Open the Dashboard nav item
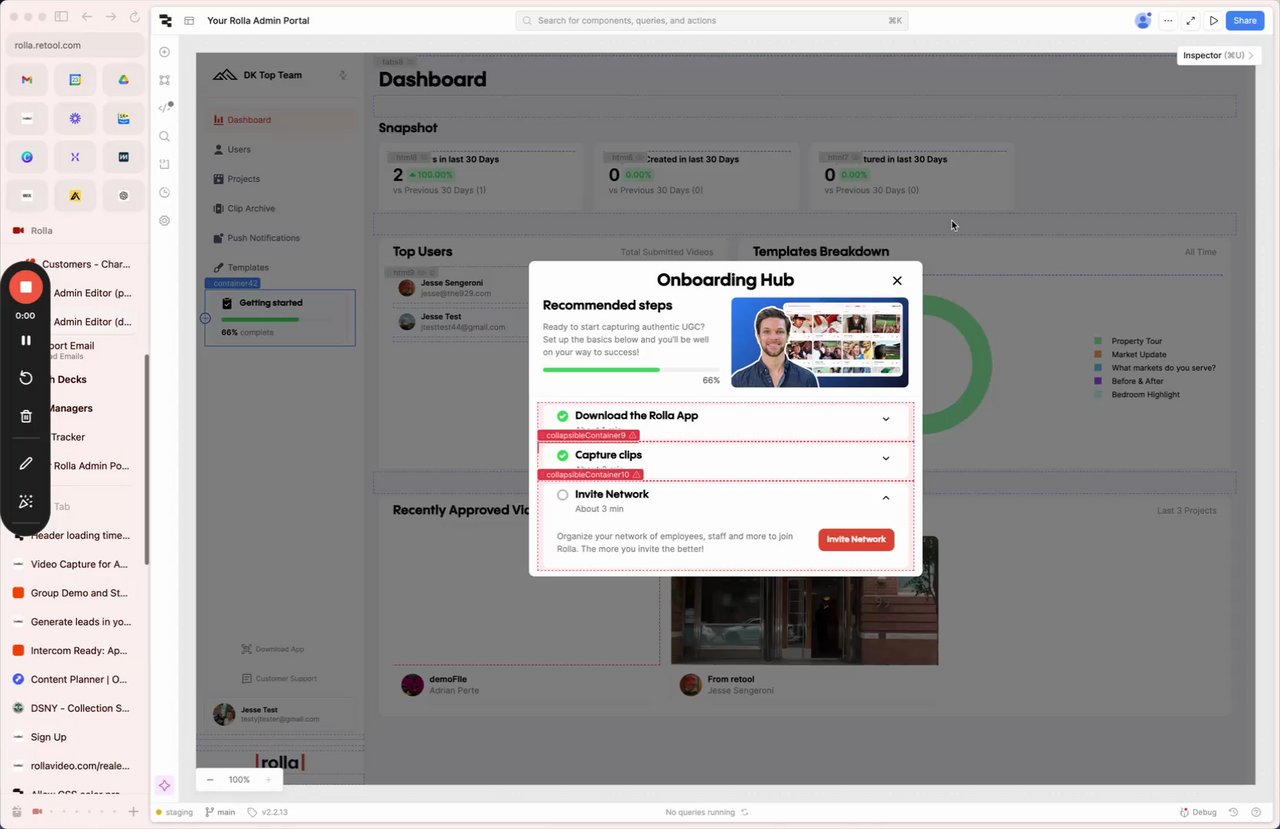The image size is (1280, 829). (x=282, y=120)
